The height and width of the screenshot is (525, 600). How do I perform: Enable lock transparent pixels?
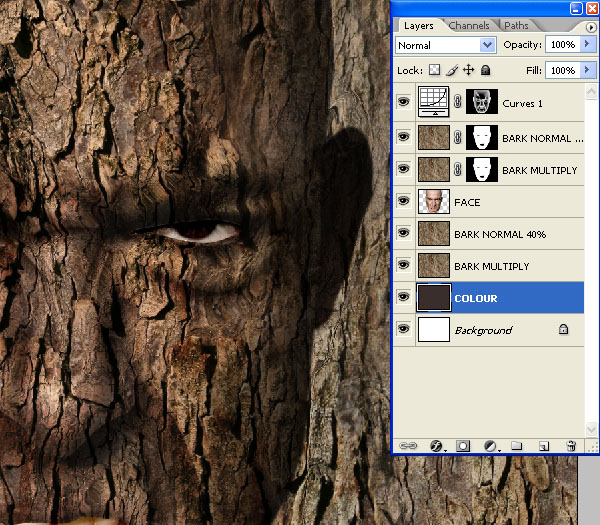[434, 71]
